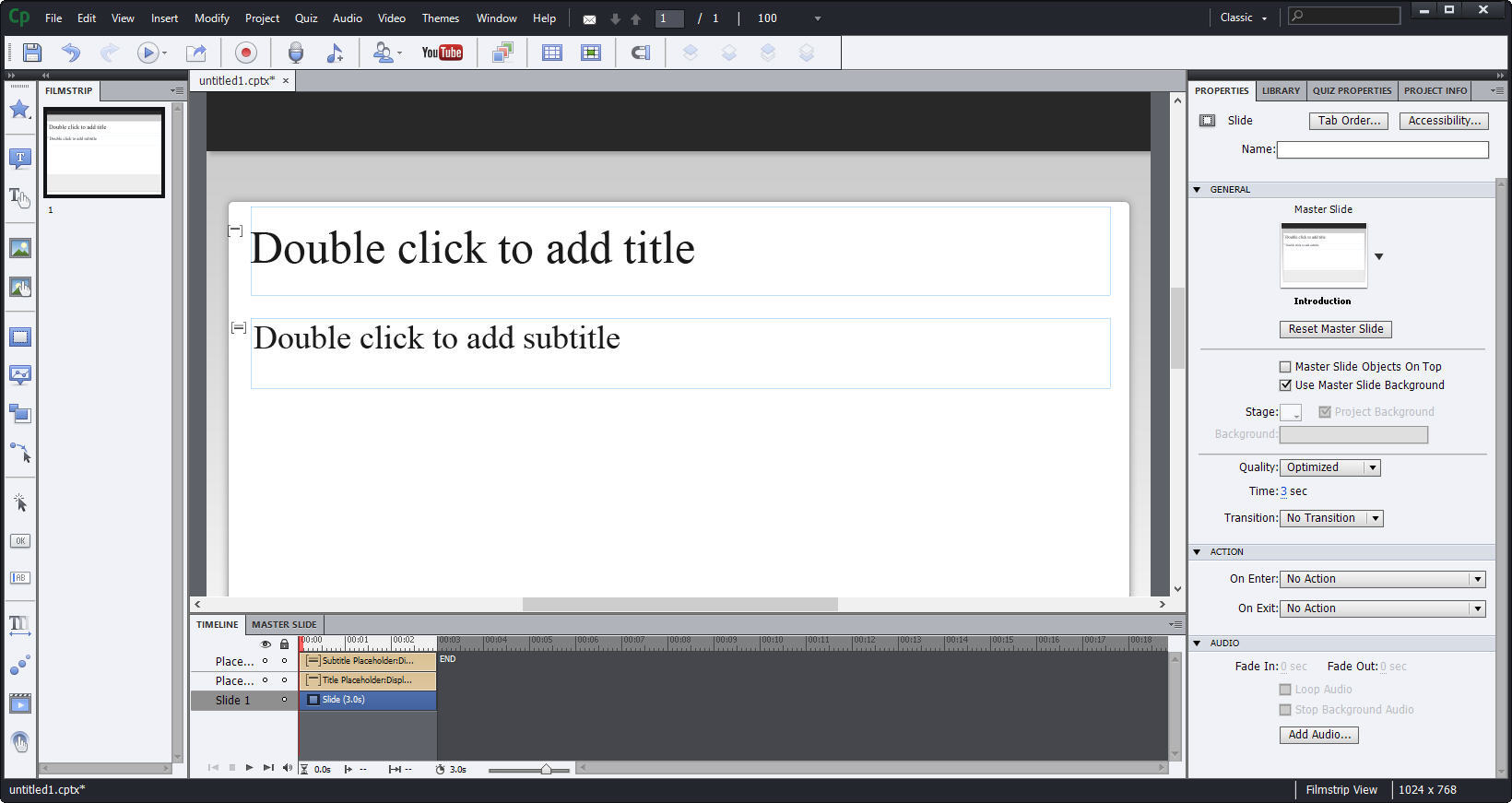Click the magnet snap icon in toolbar
1512x803 pixels.
(640, 53)
